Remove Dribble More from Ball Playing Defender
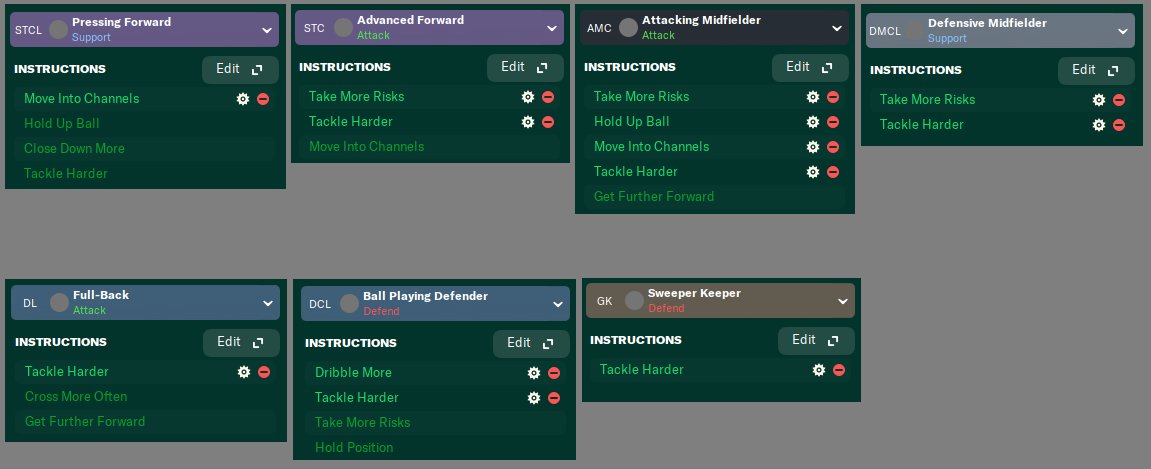Screen dimensions: 1151x469 pos(554,372)
